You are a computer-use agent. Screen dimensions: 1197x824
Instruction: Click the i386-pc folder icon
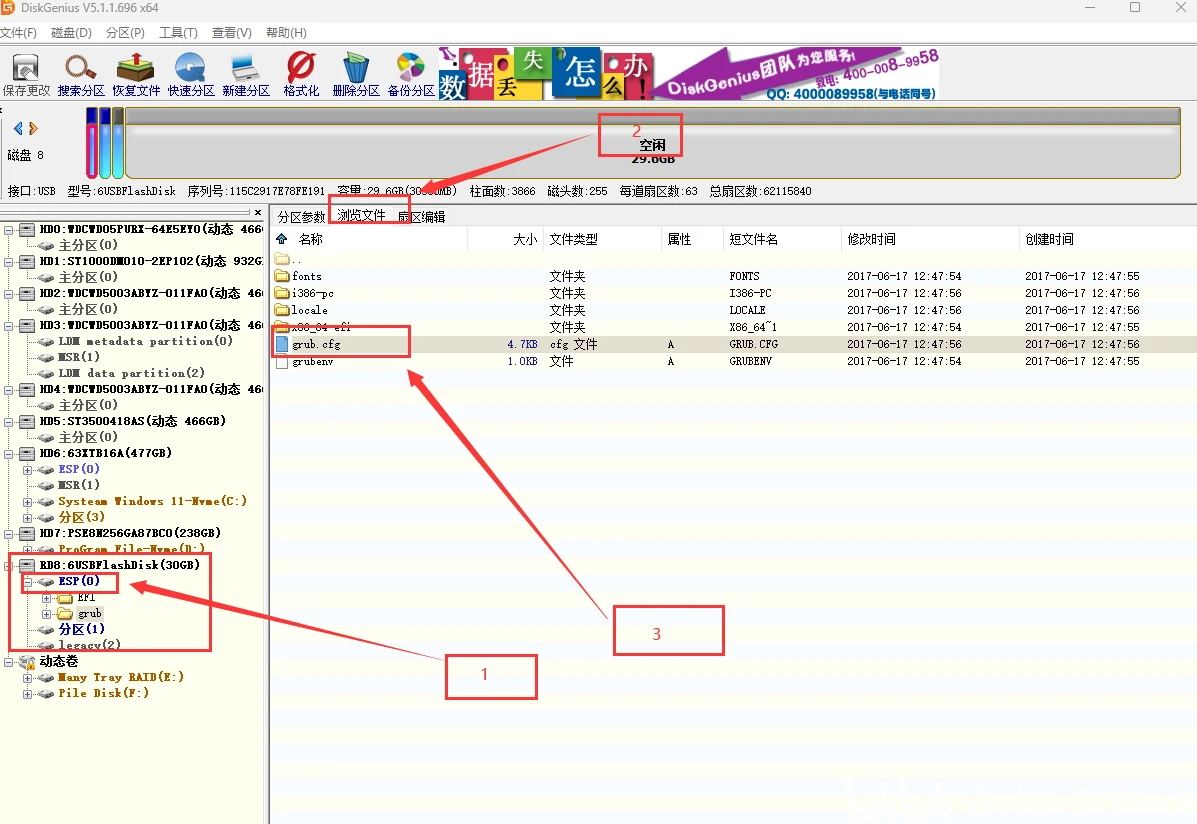click(x=282, y=292)
